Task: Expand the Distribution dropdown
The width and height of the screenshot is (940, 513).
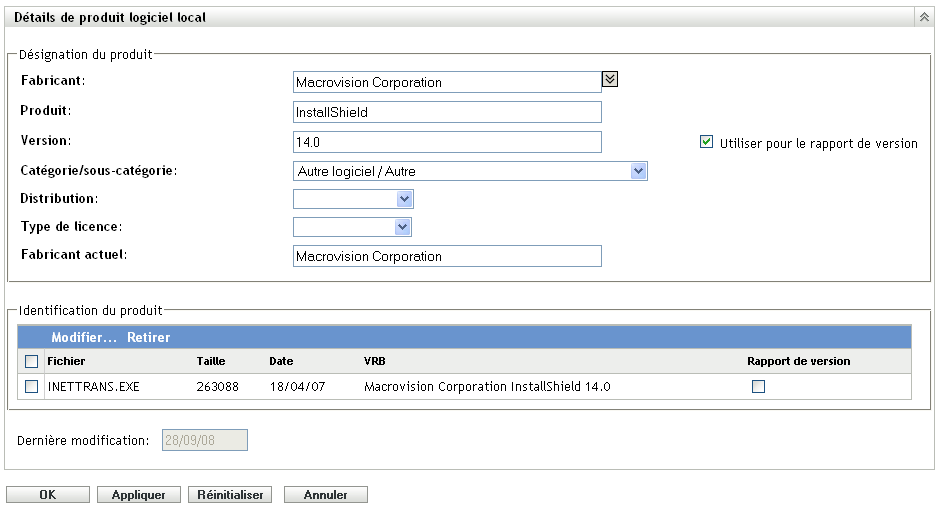Action: 403,199
